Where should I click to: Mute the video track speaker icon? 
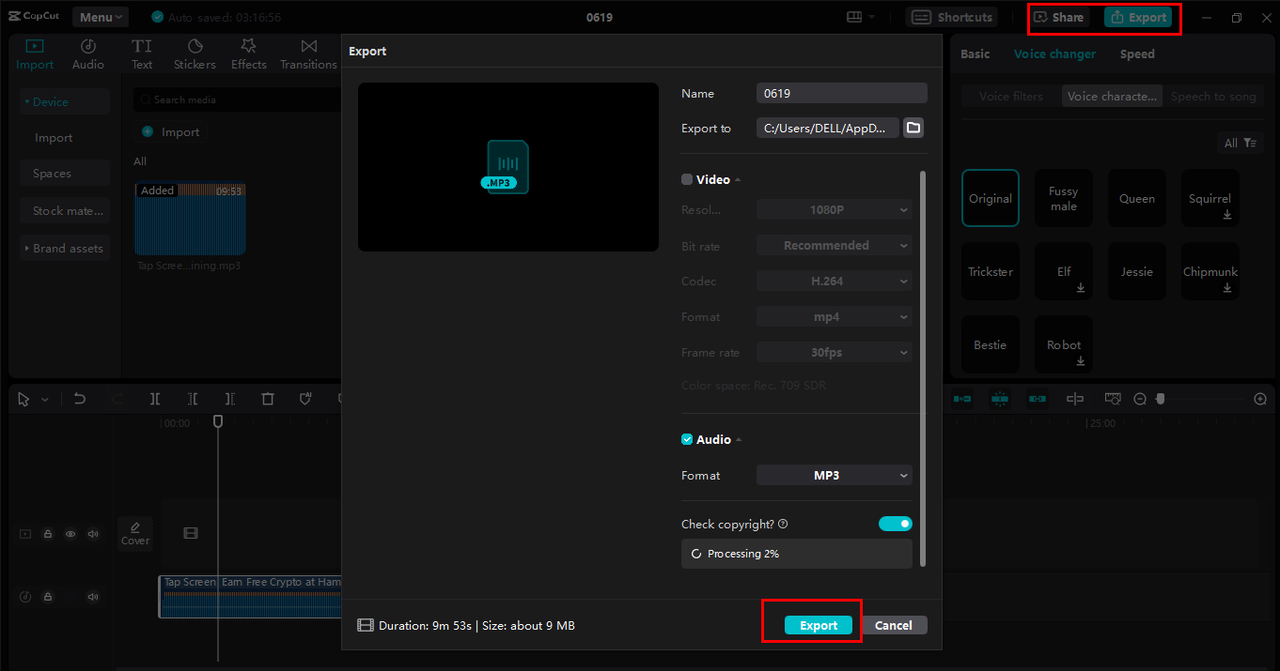[93, 534]
